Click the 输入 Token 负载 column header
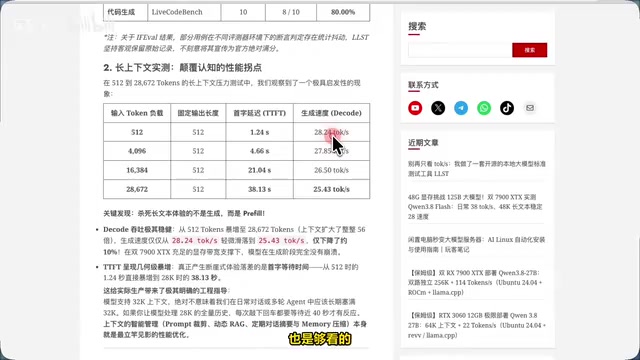 137,113
